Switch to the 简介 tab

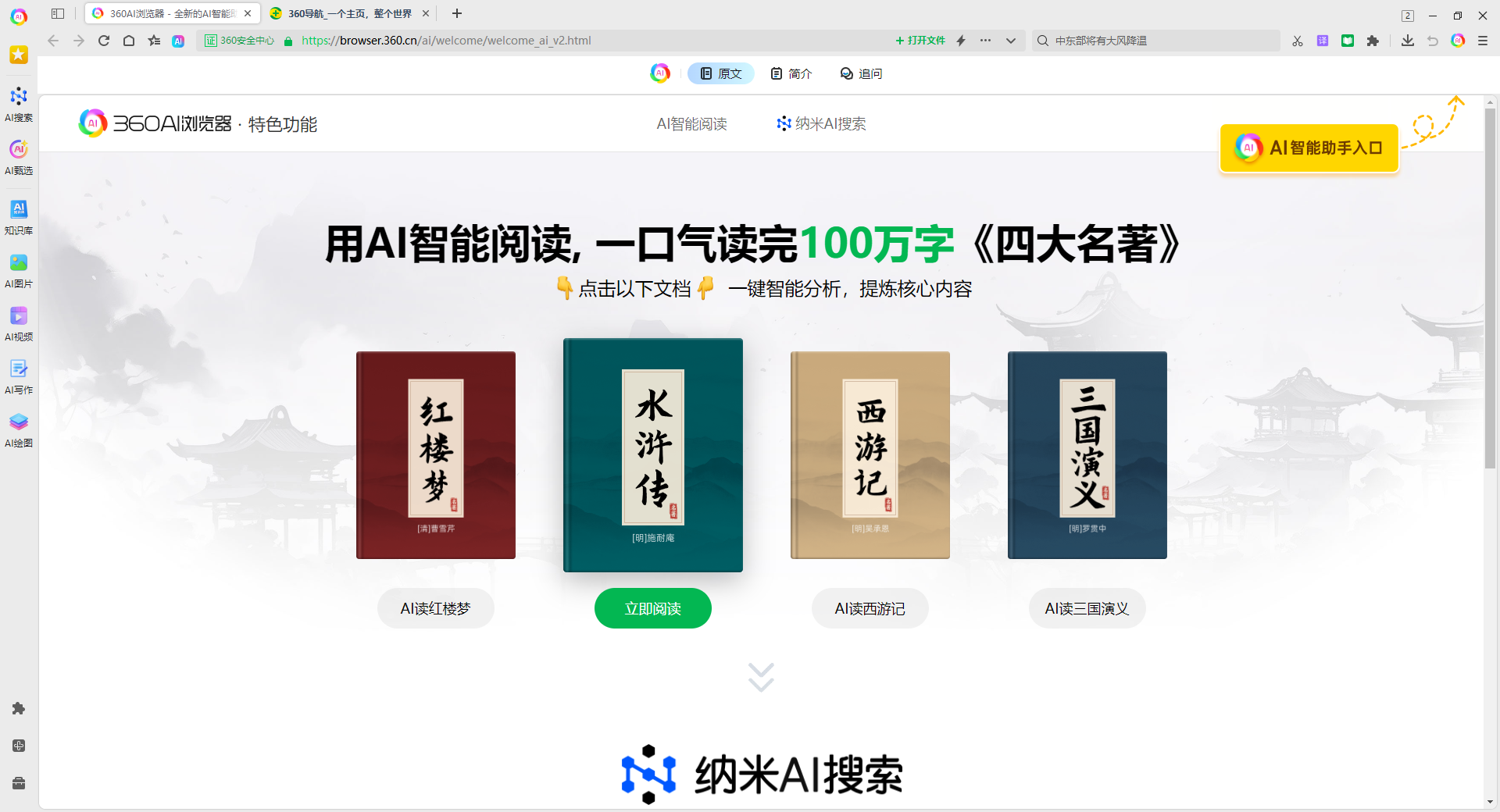pyautogui.click(x=791, y=73)
